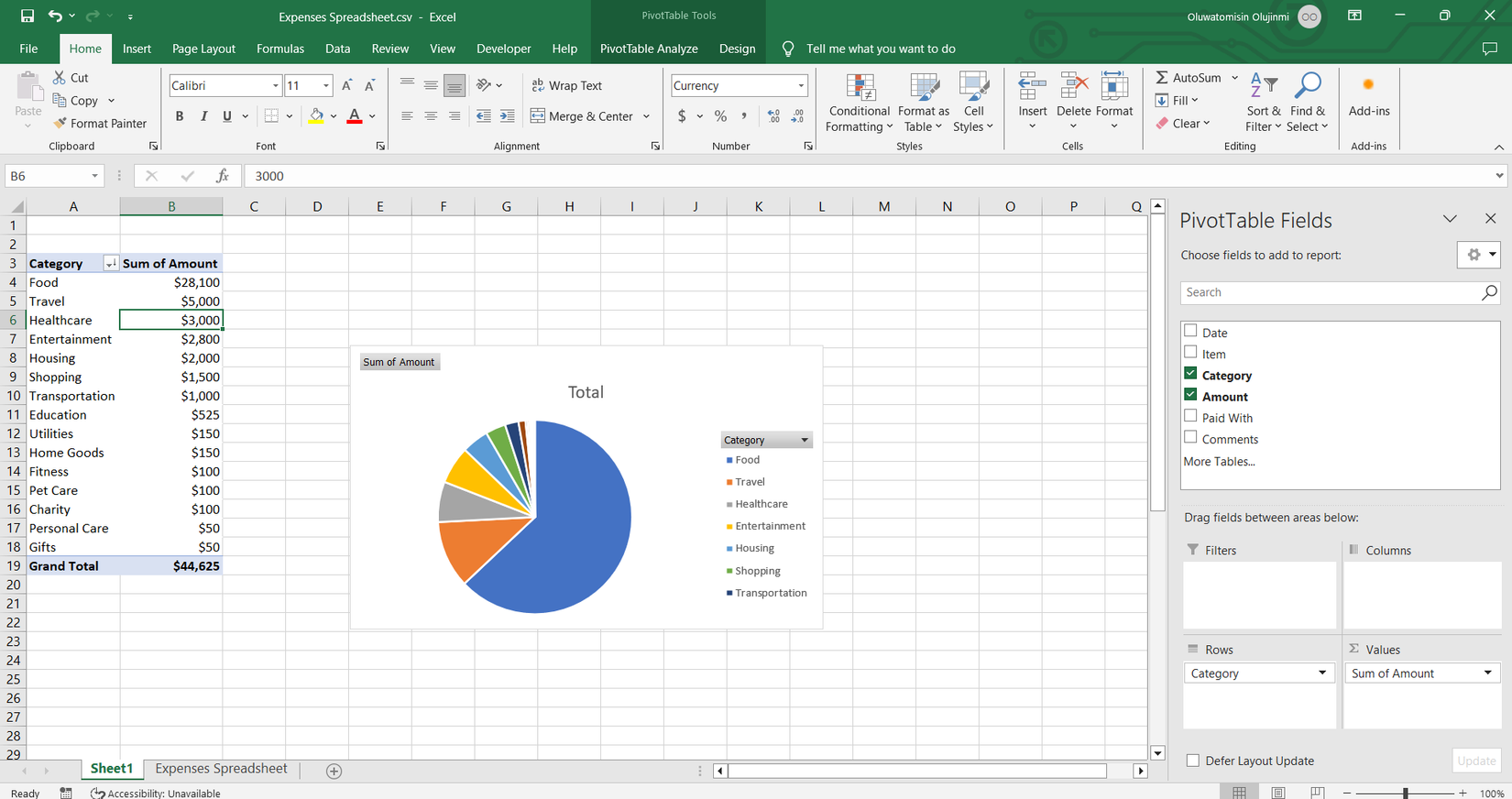1512x799 pixels.
Task: Enable Defer Layout Update checkbox
Action: coord(1193,761)
